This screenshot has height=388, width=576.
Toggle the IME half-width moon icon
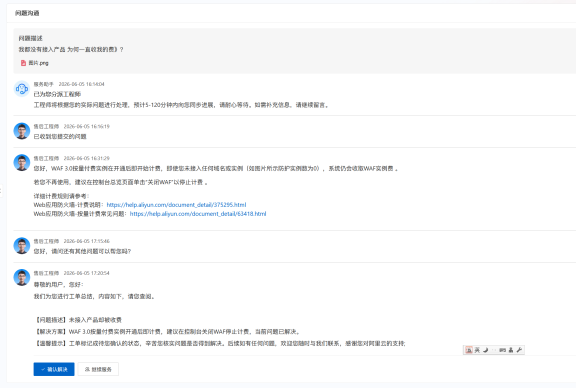click(485, 350)
